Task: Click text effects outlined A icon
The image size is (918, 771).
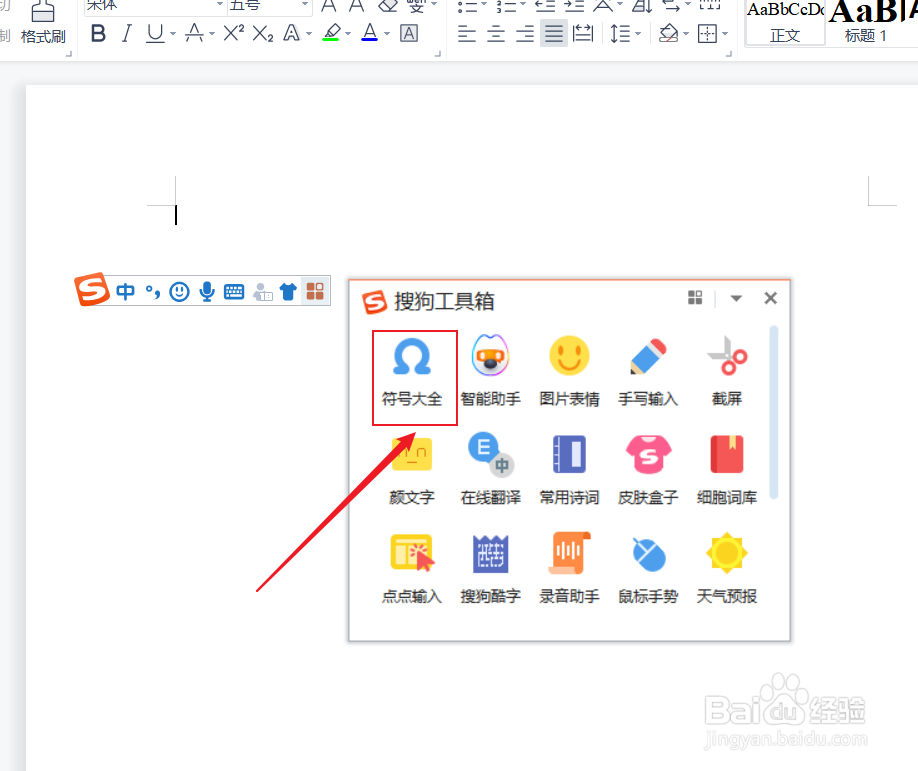Action: tap(292, 34)
